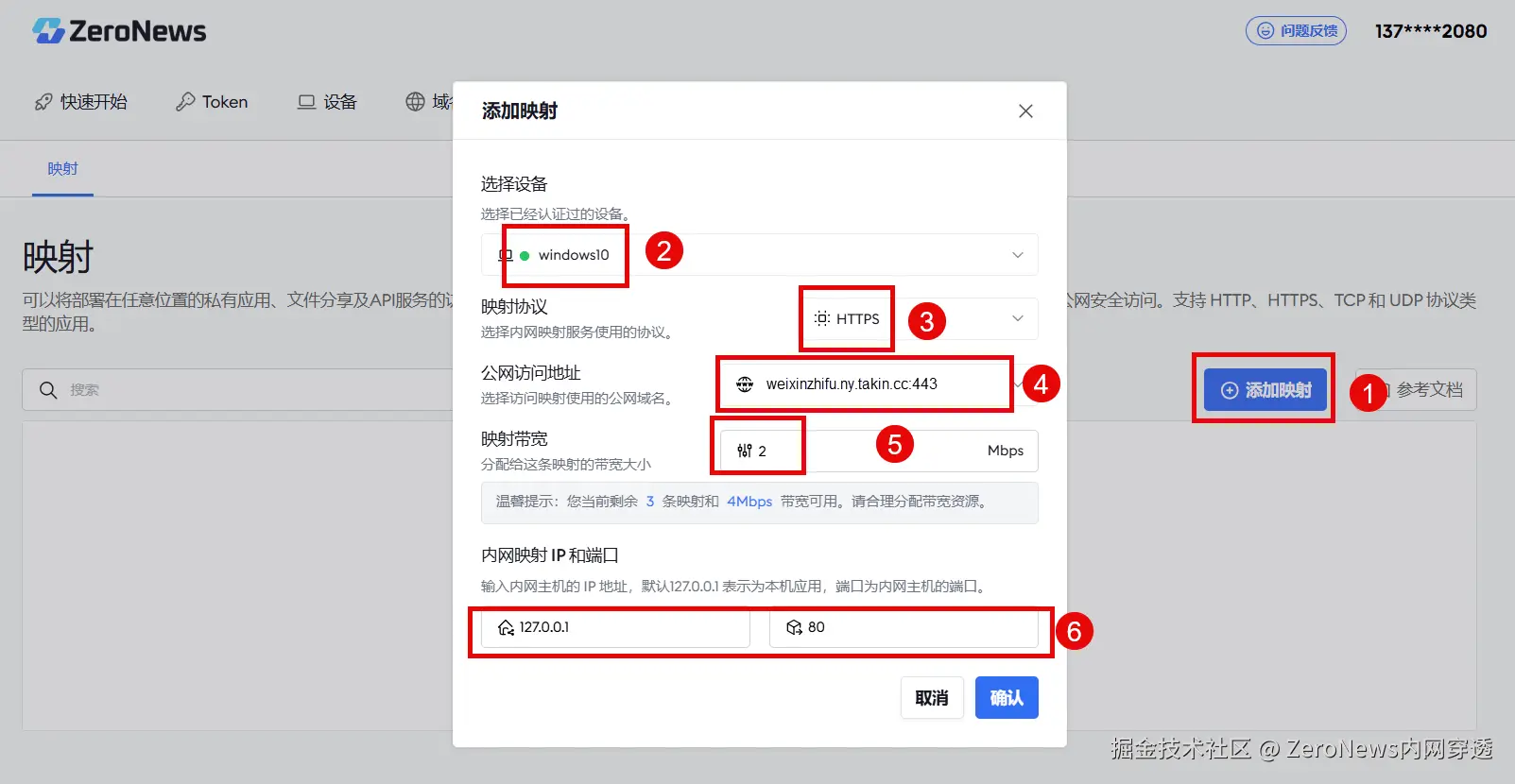
Task: Click the key icon beside Token
Action: point(185,102)
